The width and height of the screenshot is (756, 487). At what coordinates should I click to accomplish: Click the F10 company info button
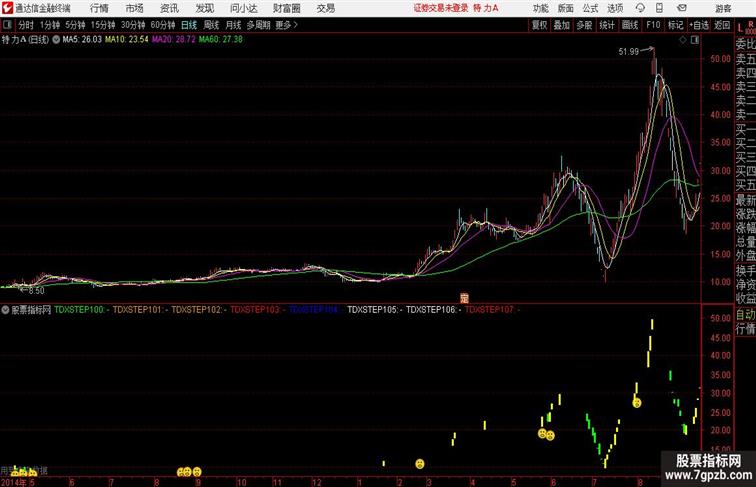click(x=653, y=25)
